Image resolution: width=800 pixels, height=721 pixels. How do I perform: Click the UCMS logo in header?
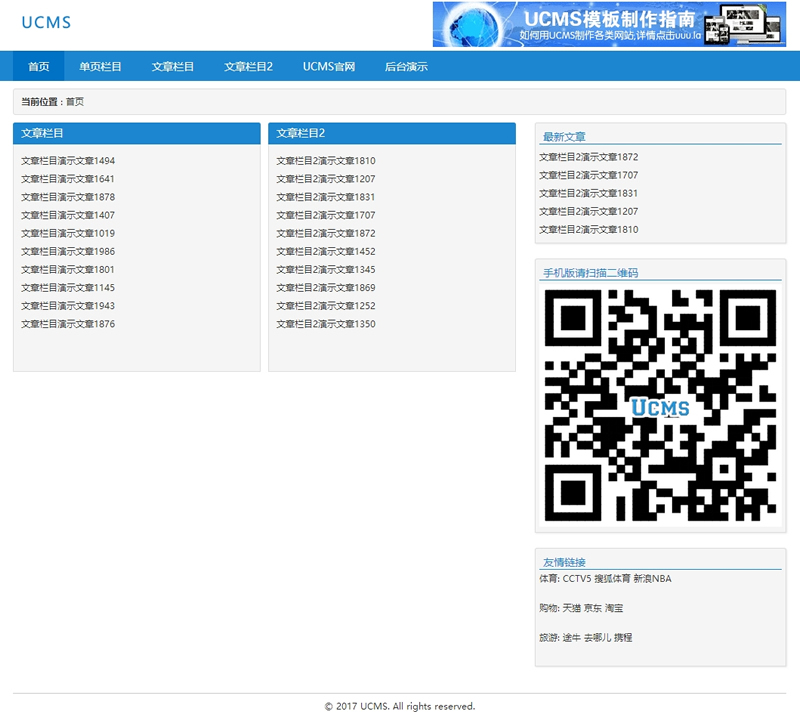tap(46, 22)
